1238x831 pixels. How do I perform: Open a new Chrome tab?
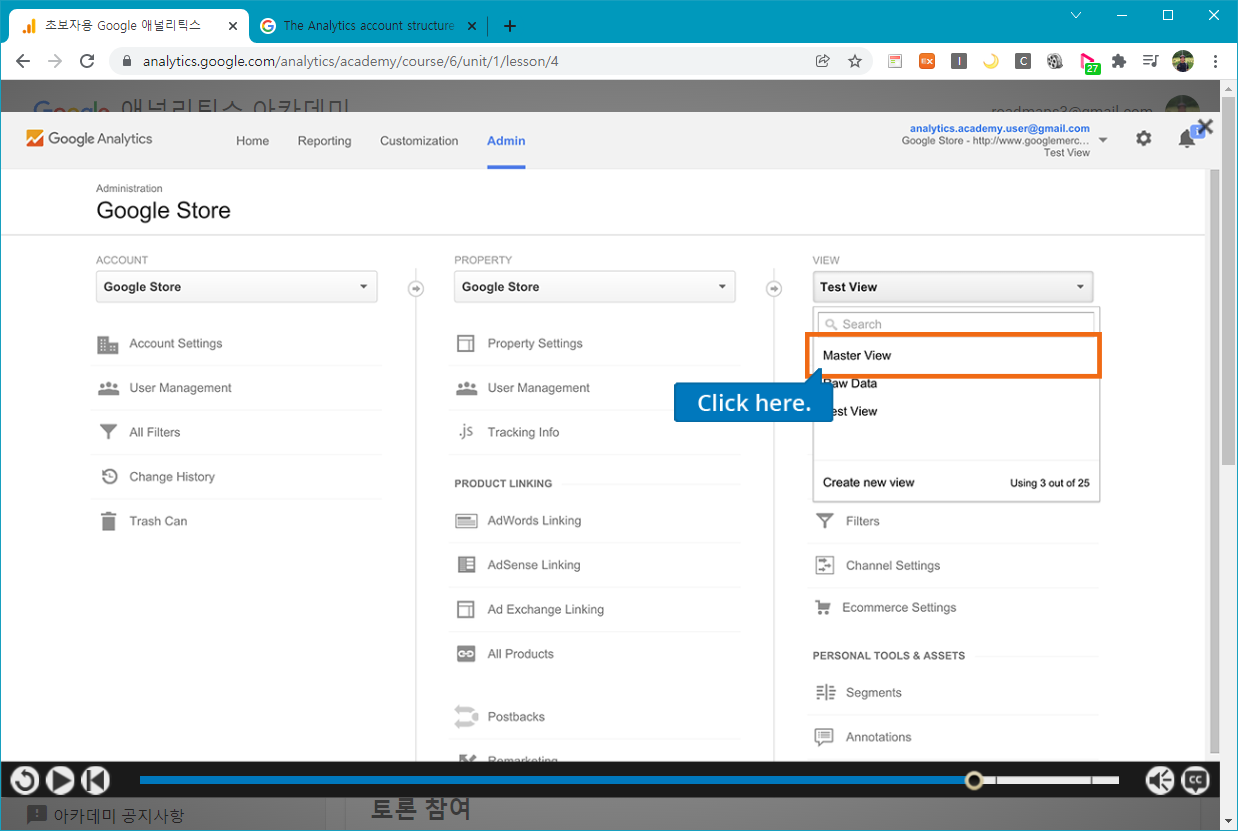(510, 26)
